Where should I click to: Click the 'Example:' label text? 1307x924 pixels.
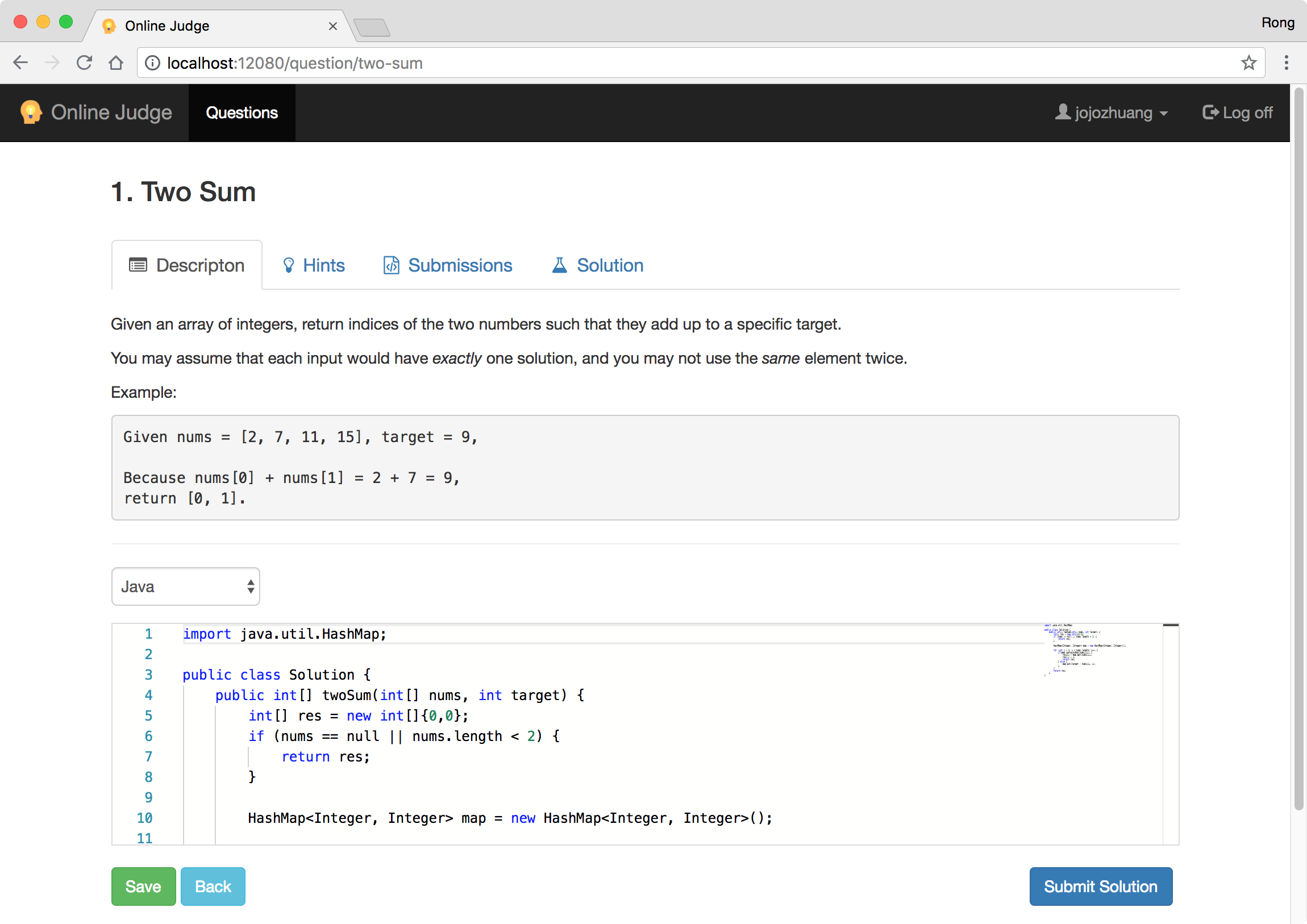coord(143,392)
